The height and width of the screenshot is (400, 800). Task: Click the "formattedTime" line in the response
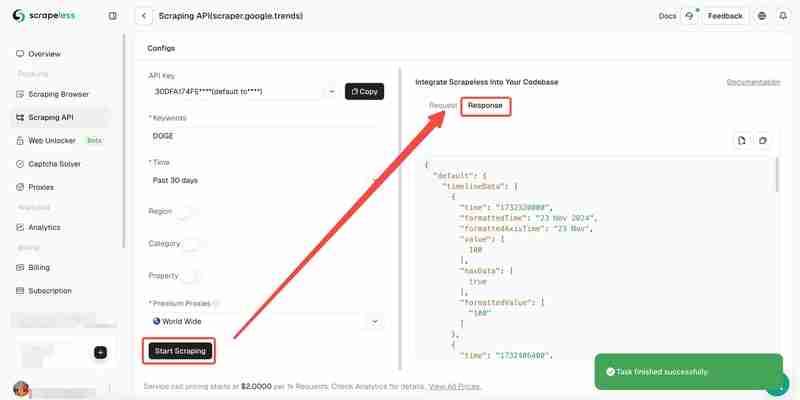[x=528, y=218]
